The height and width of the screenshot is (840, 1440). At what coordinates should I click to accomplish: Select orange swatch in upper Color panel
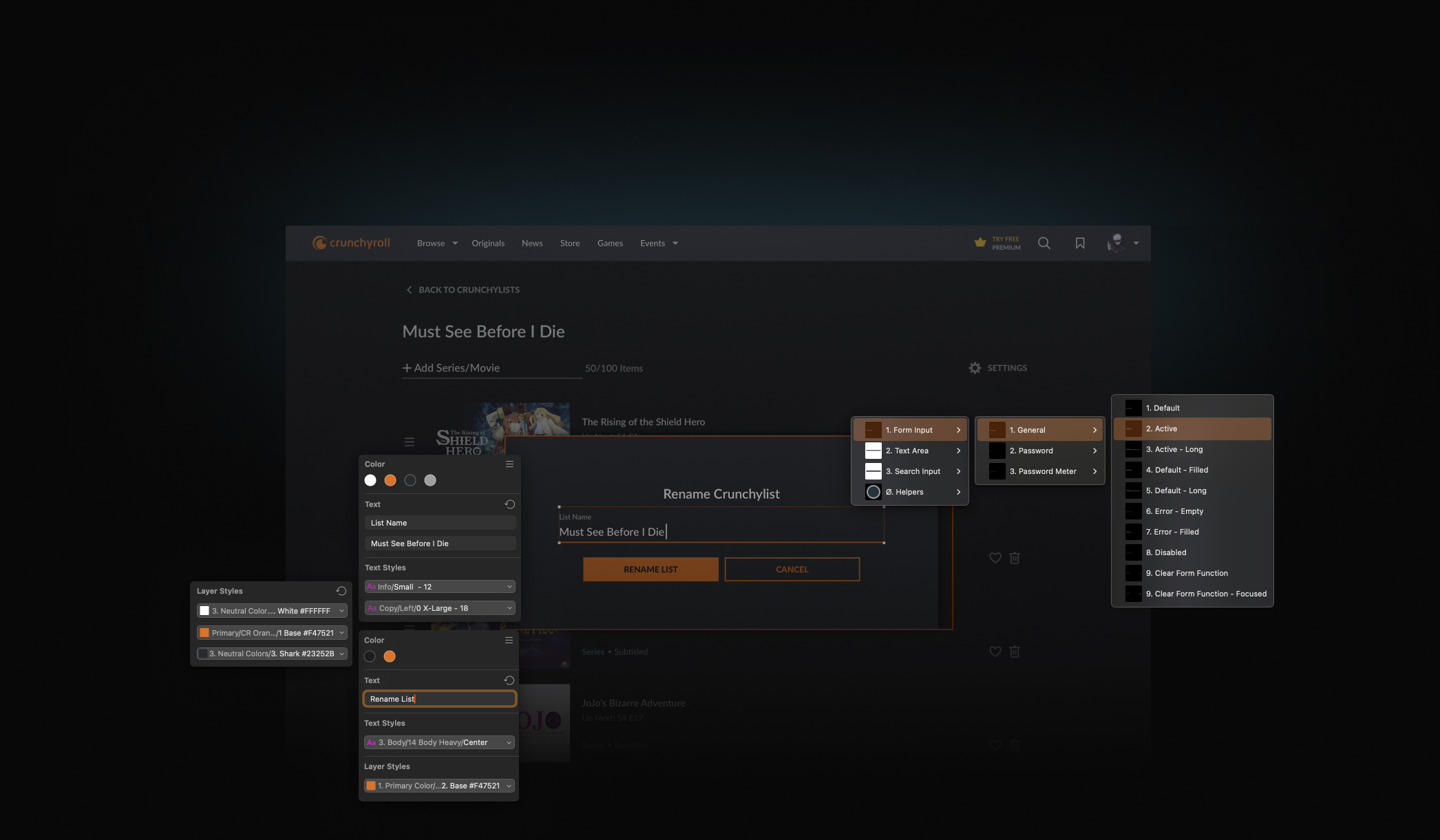click(x=390, y=480)
